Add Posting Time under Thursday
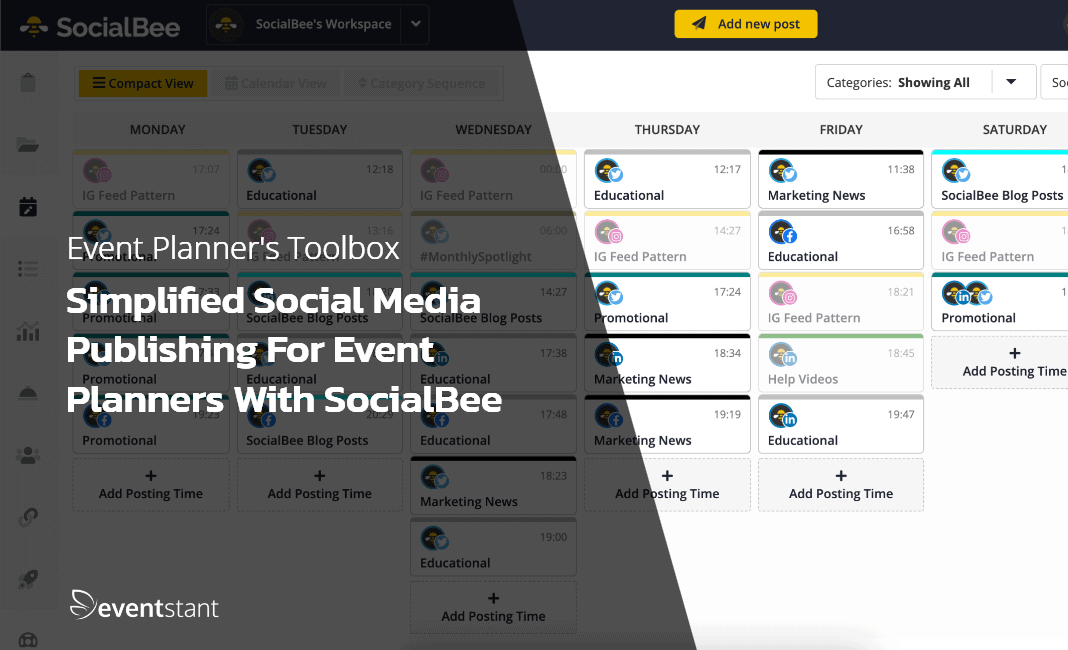The width and height of the screenshot is (1068, 650). [667, 484]
